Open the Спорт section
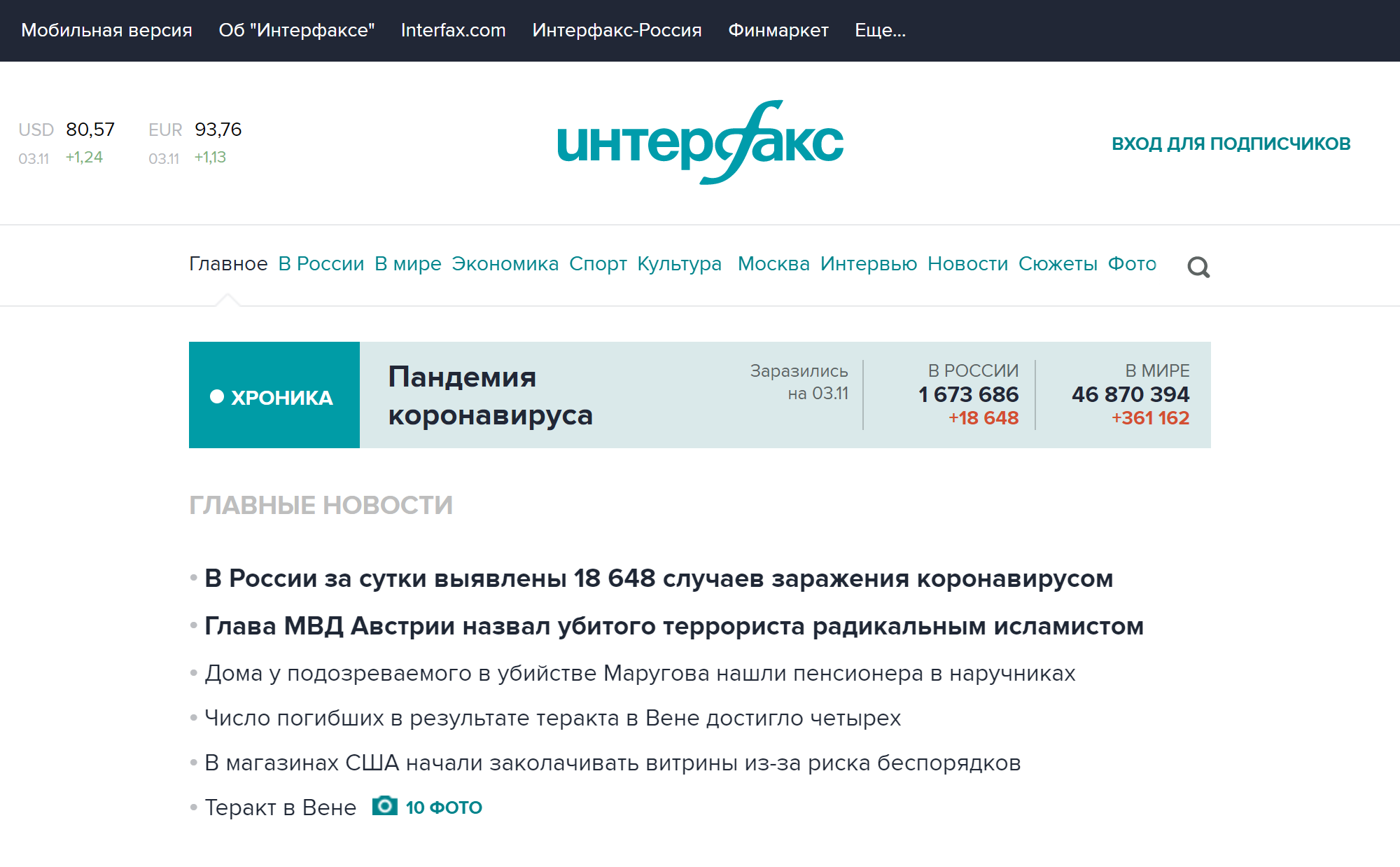 coord(598,264)
